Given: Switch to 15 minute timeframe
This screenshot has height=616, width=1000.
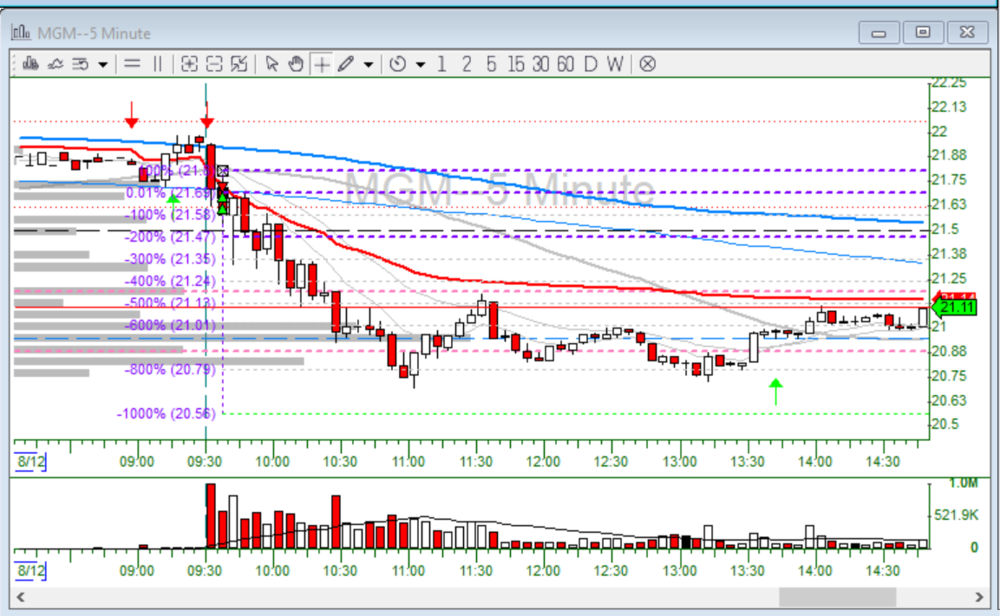Looking at the screenshot, I should (x=515, y=64).
